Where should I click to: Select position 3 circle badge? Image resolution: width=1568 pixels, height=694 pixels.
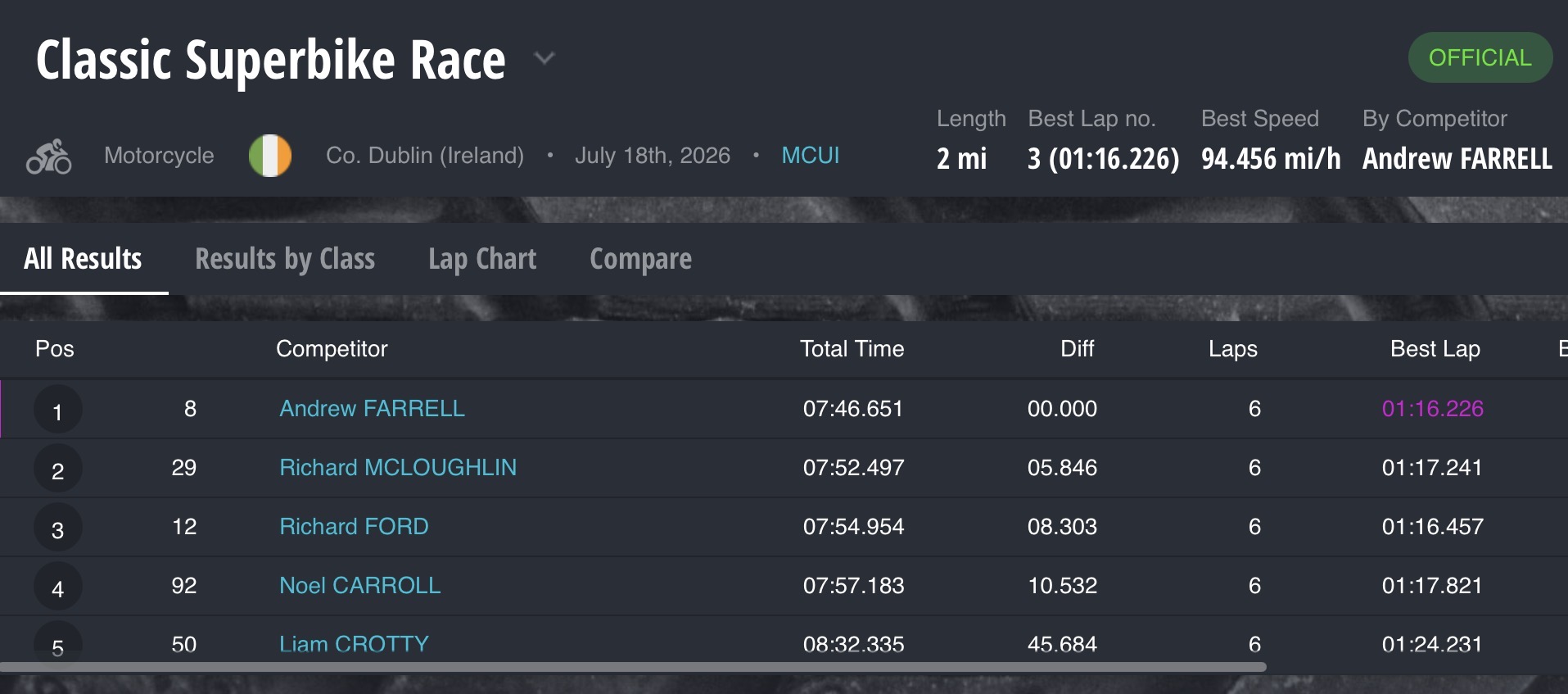coord(57,528)
